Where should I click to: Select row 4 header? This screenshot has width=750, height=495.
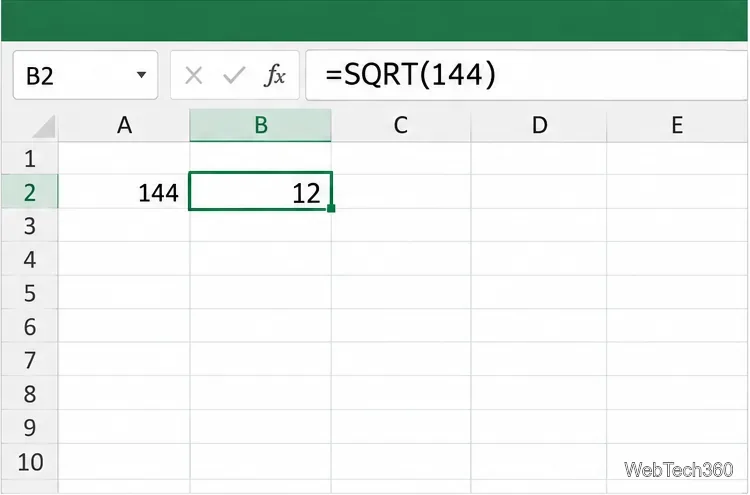click(30, 259)
